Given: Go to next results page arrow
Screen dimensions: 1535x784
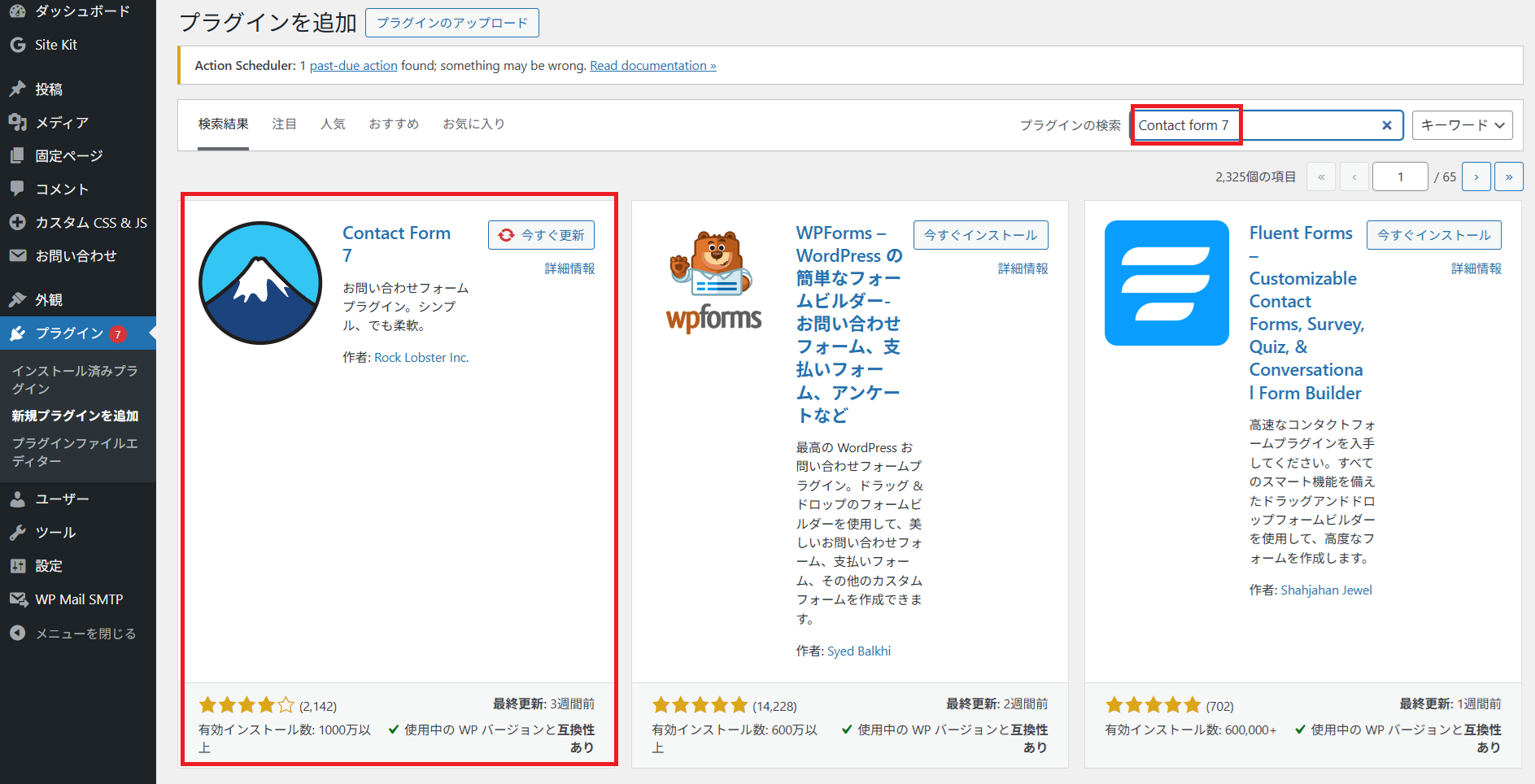Looking at the screenshot, I should [x=1476, y=176].
